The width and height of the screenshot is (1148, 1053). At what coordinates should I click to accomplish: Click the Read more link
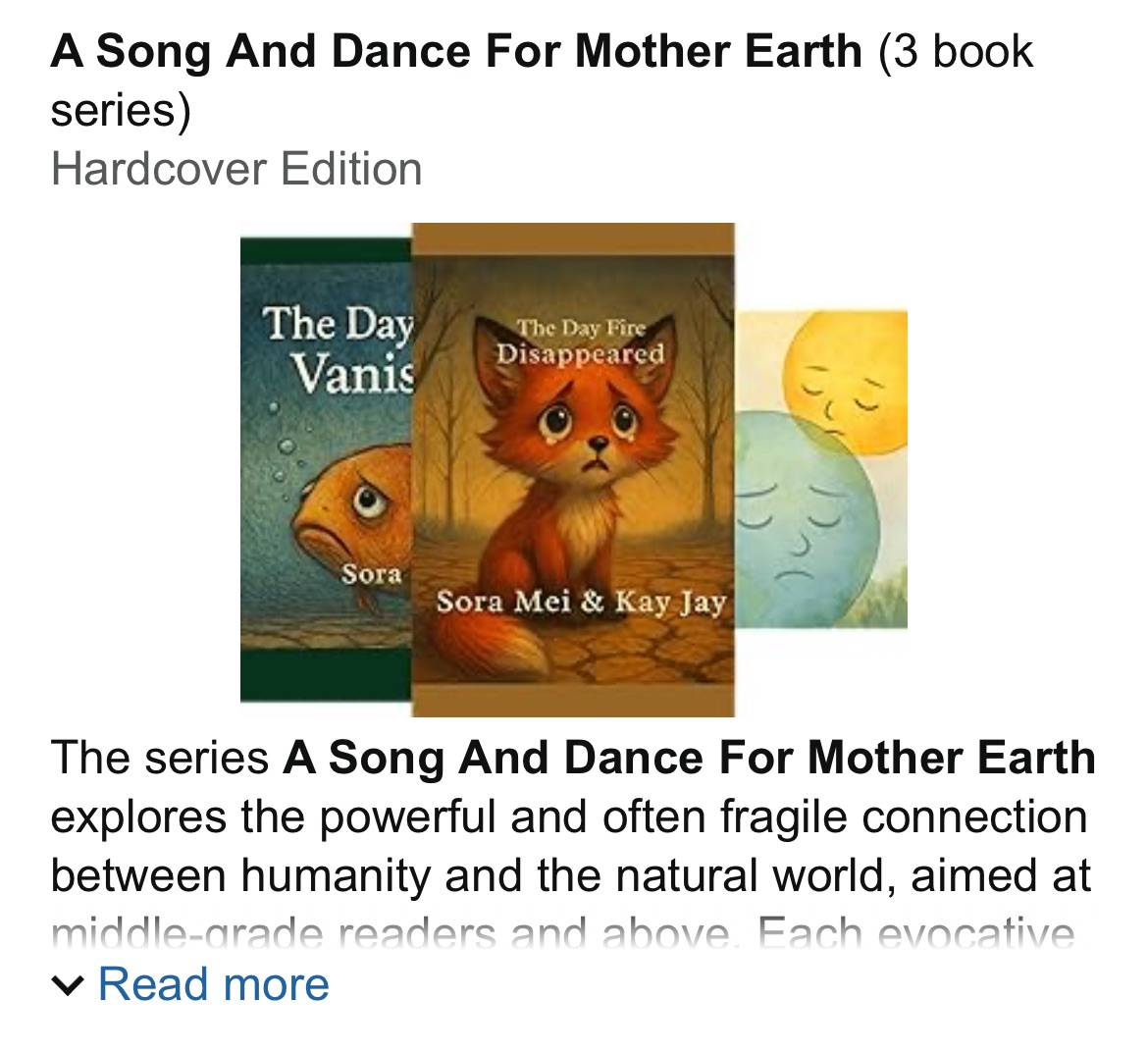pyautogui.click(x=214, y=984)
